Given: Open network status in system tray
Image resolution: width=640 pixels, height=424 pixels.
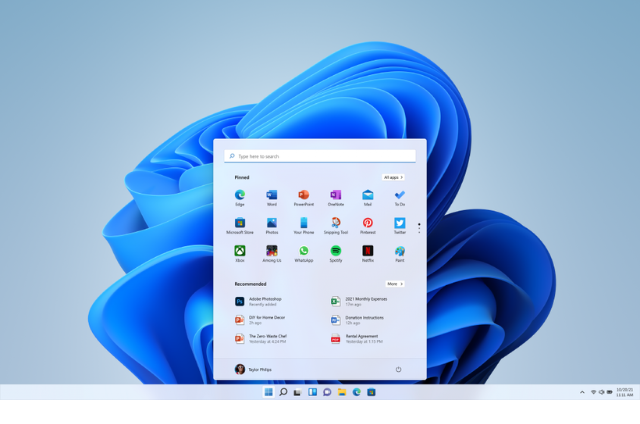Looking at the screenshot, I should tap(593, 392).
